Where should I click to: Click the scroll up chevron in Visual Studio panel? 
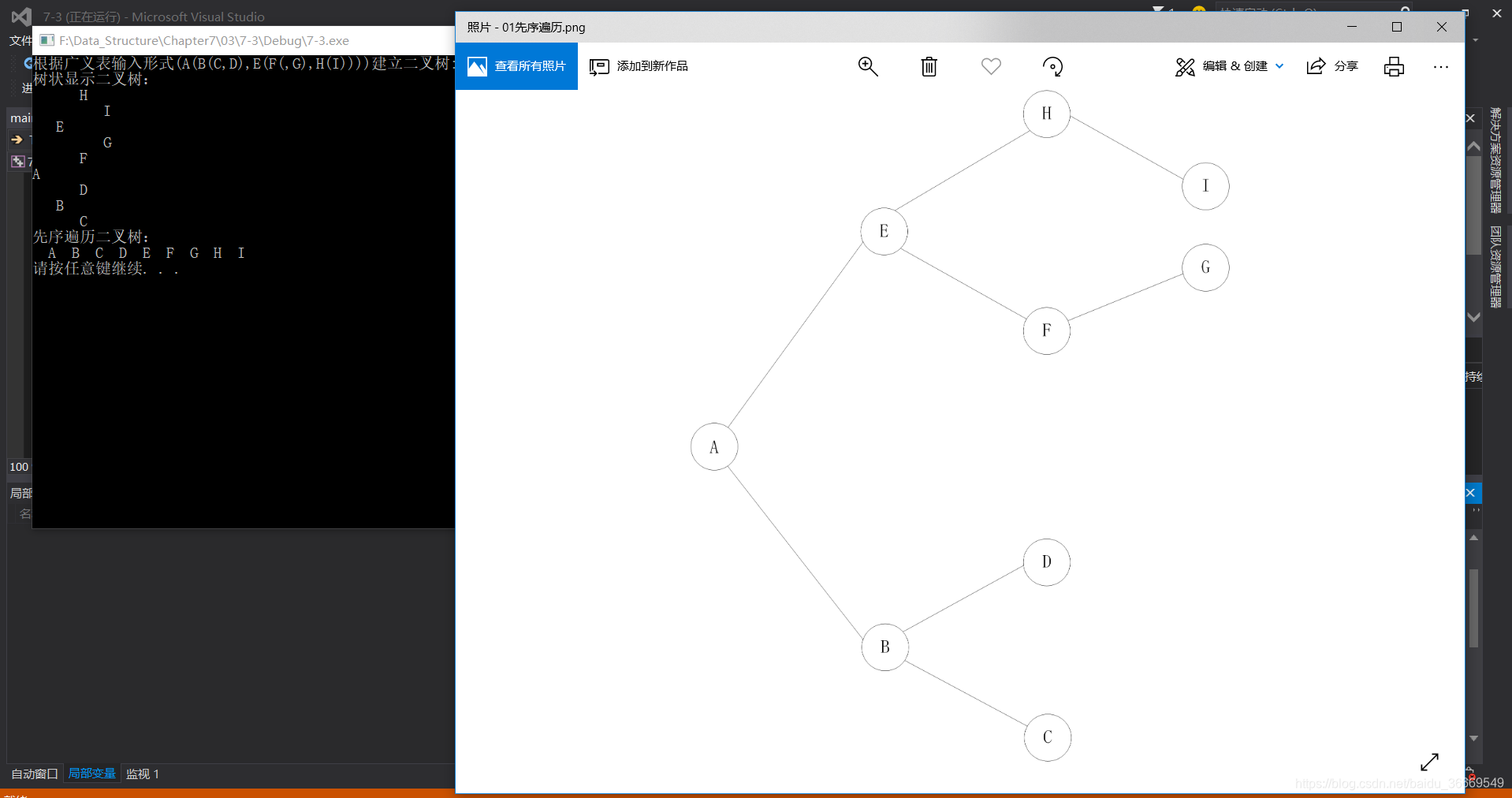[1473, 146]
